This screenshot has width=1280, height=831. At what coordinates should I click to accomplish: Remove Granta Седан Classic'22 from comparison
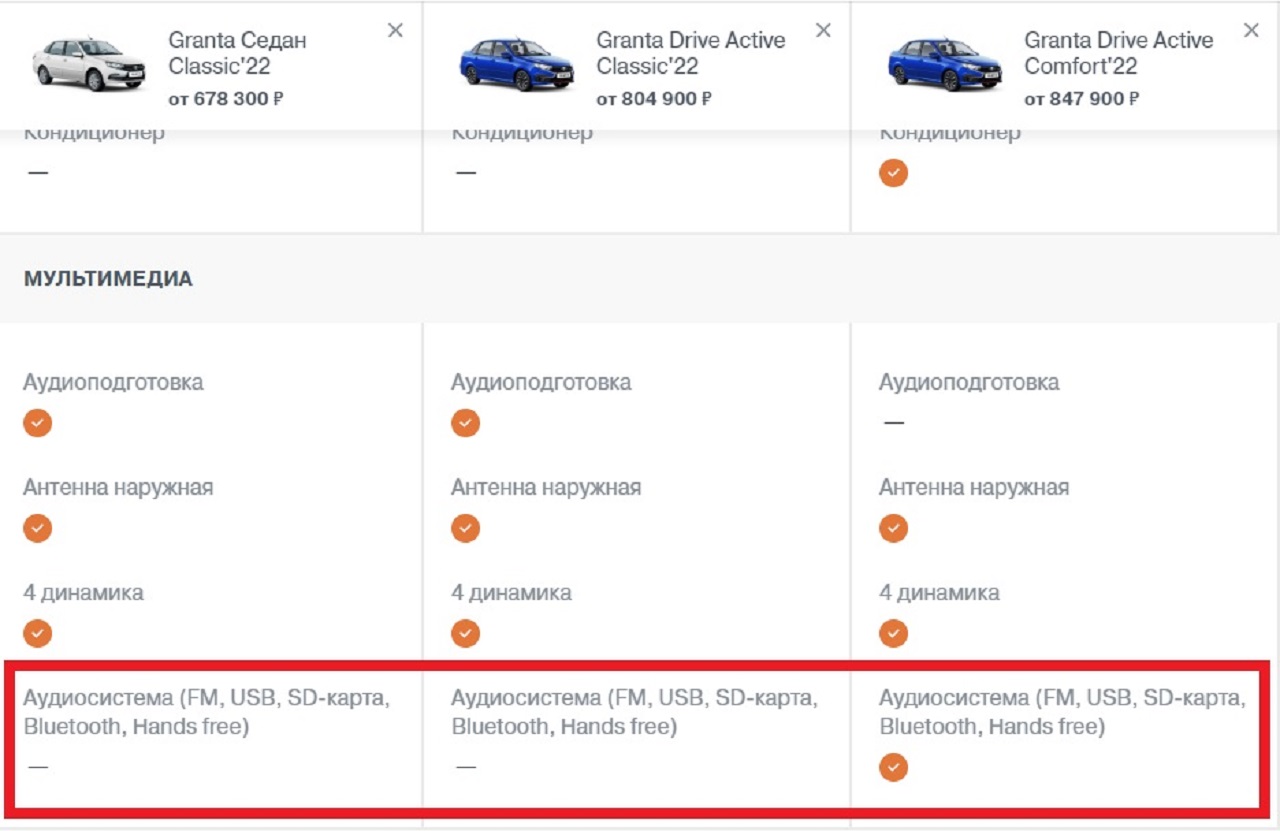(395, 31)
